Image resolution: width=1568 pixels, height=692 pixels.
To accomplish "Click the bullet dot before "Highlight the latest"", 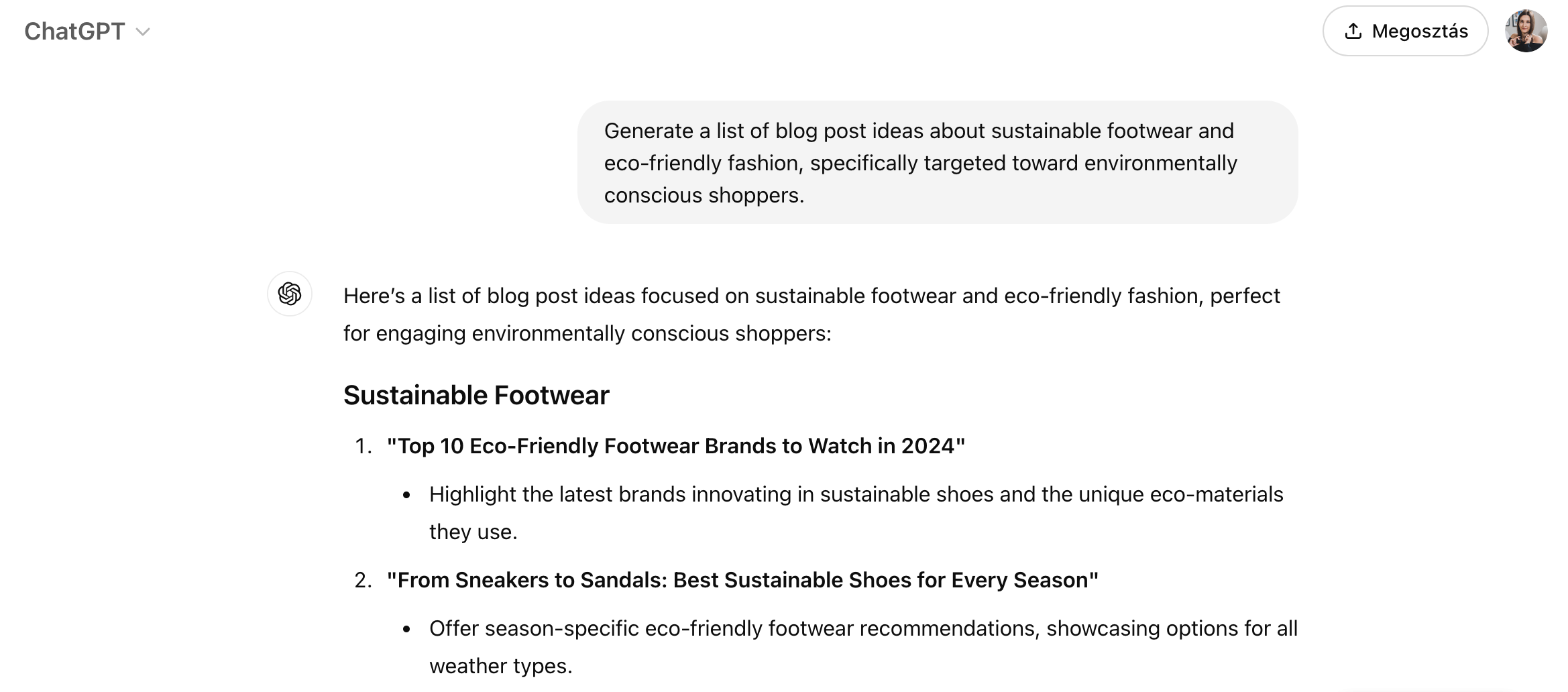I will tap(406, 496).
